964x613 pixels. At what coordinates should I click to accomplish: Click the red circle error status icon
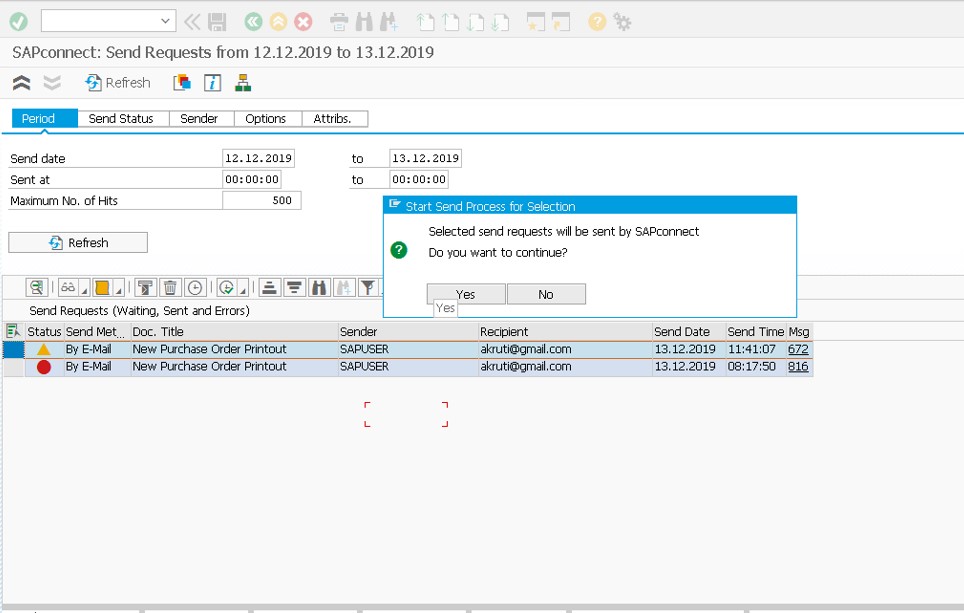pos(44,367)
